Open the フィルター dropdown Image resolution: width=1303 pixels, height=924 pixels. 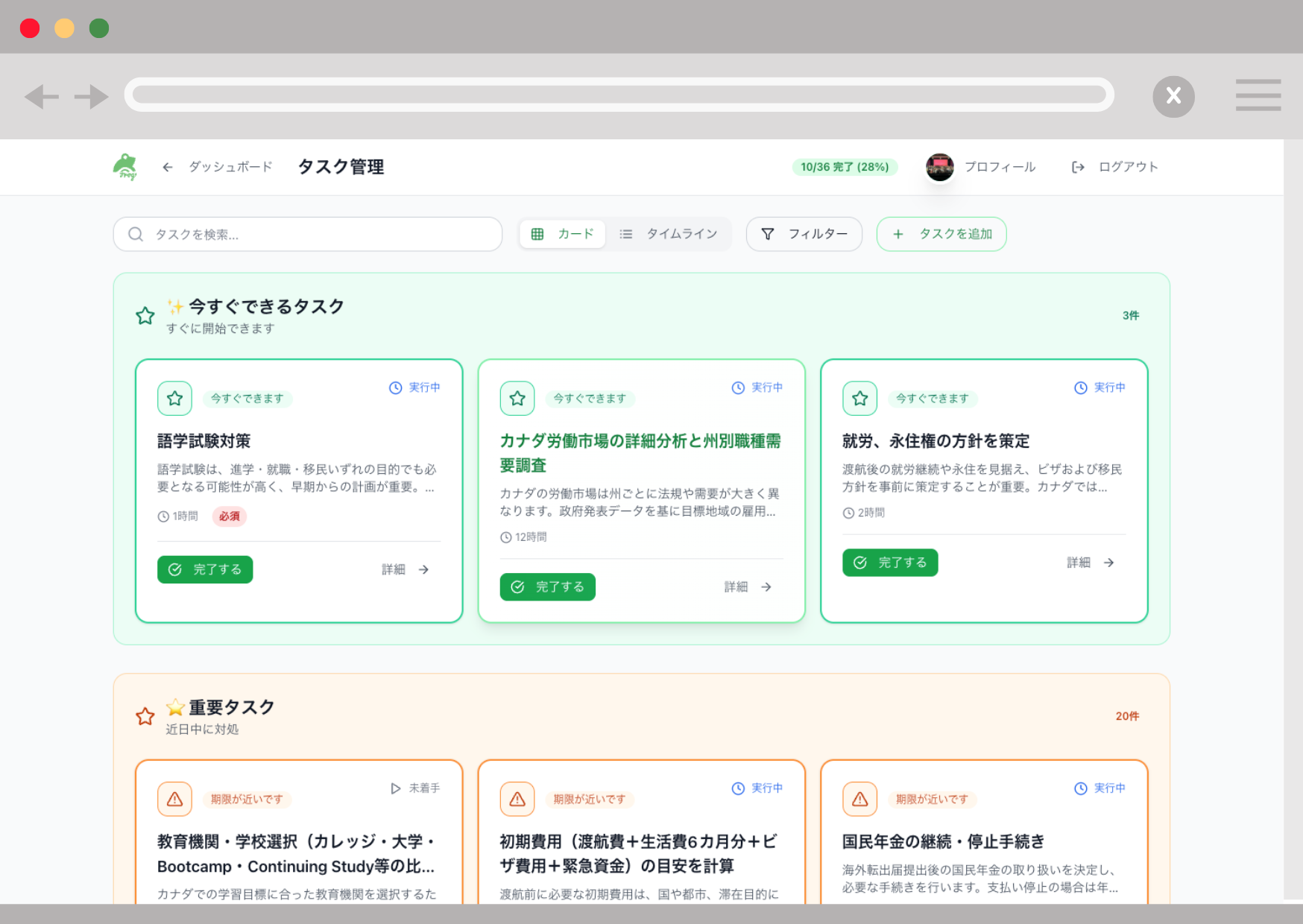(804, 234)
